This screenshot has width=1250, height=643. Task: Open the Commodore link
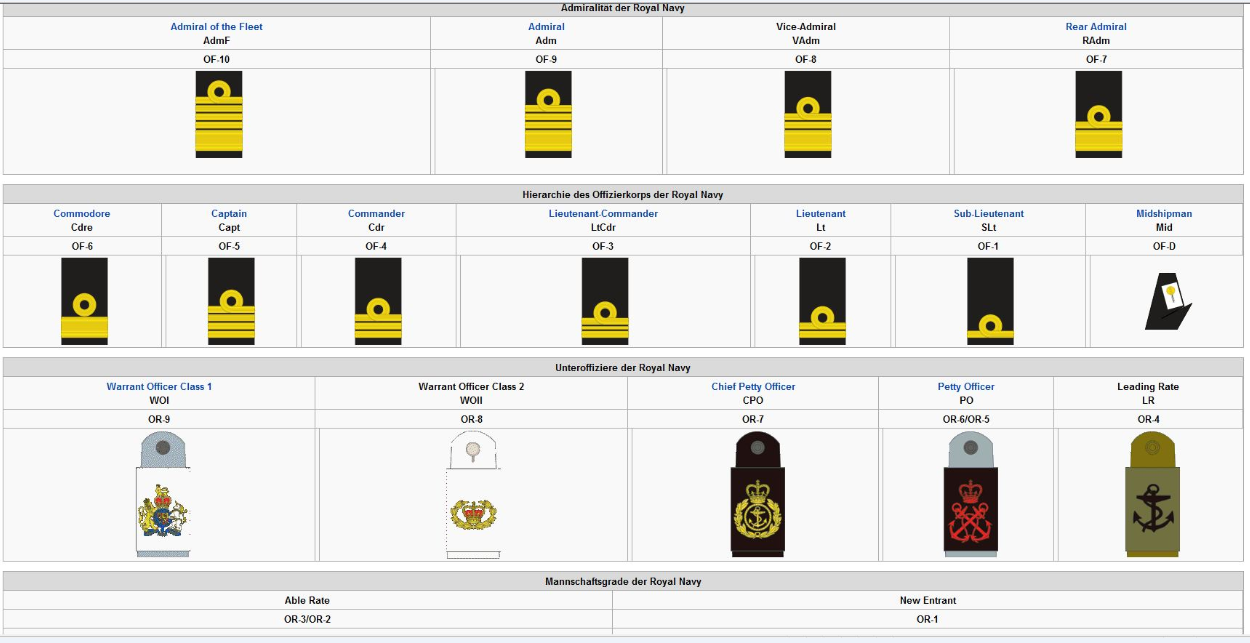[x=82, y=214]
